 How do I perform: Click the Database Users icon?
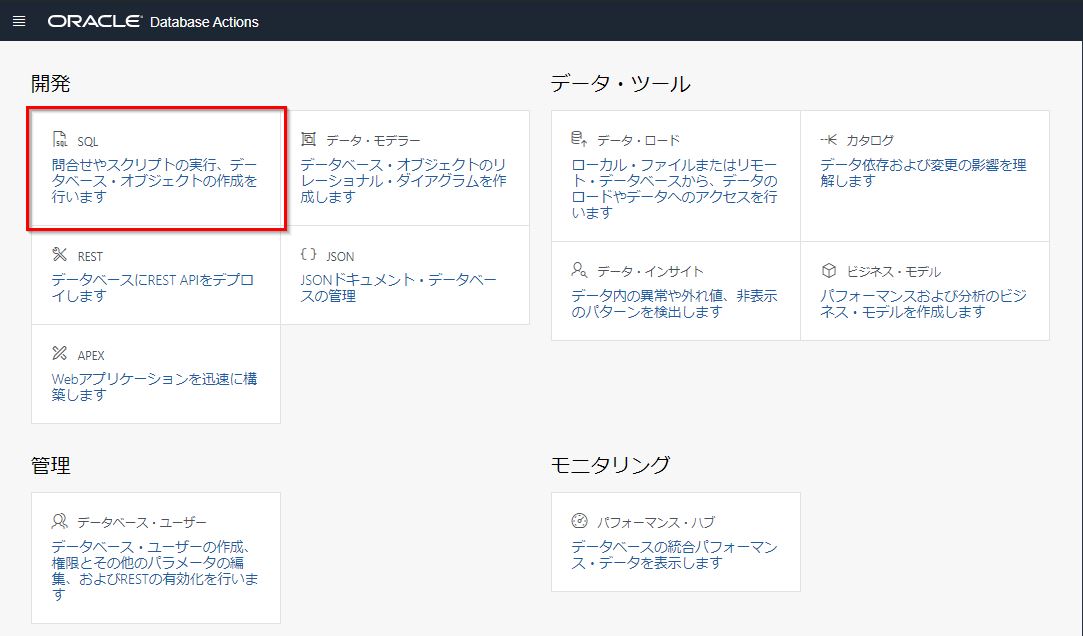tap(60, 522)
